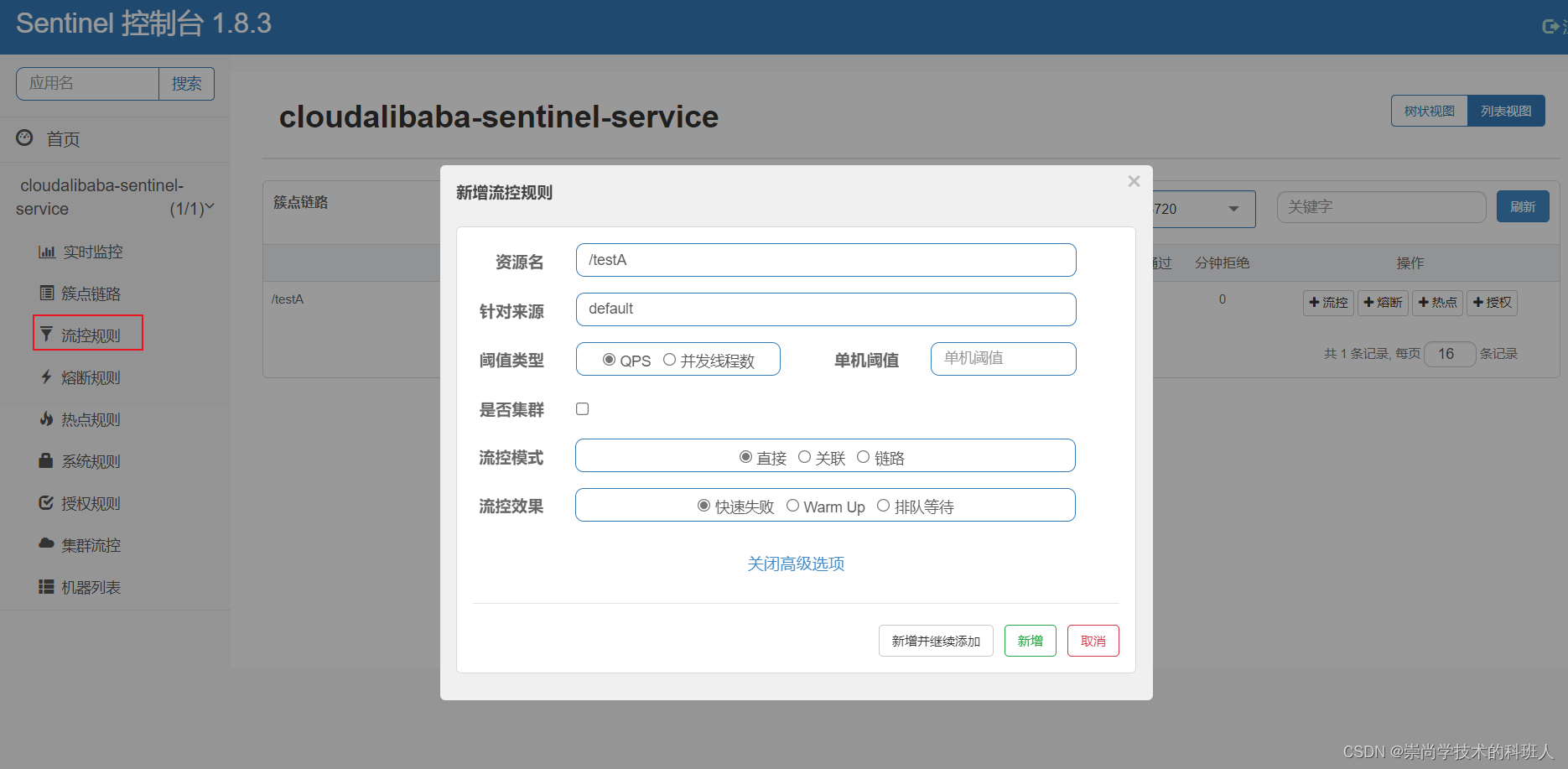
Task: Select Warm Up flow control effect
Action: 792,506
